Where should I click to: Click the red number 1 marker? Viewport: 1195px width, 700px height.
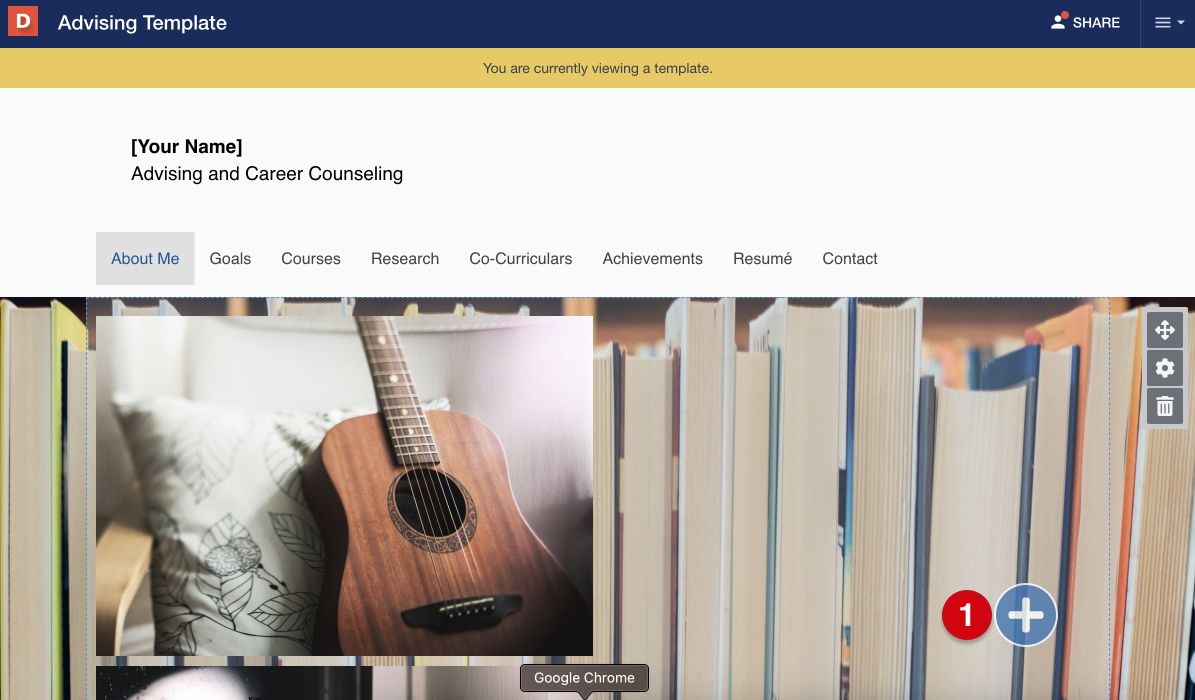[966, 615]
